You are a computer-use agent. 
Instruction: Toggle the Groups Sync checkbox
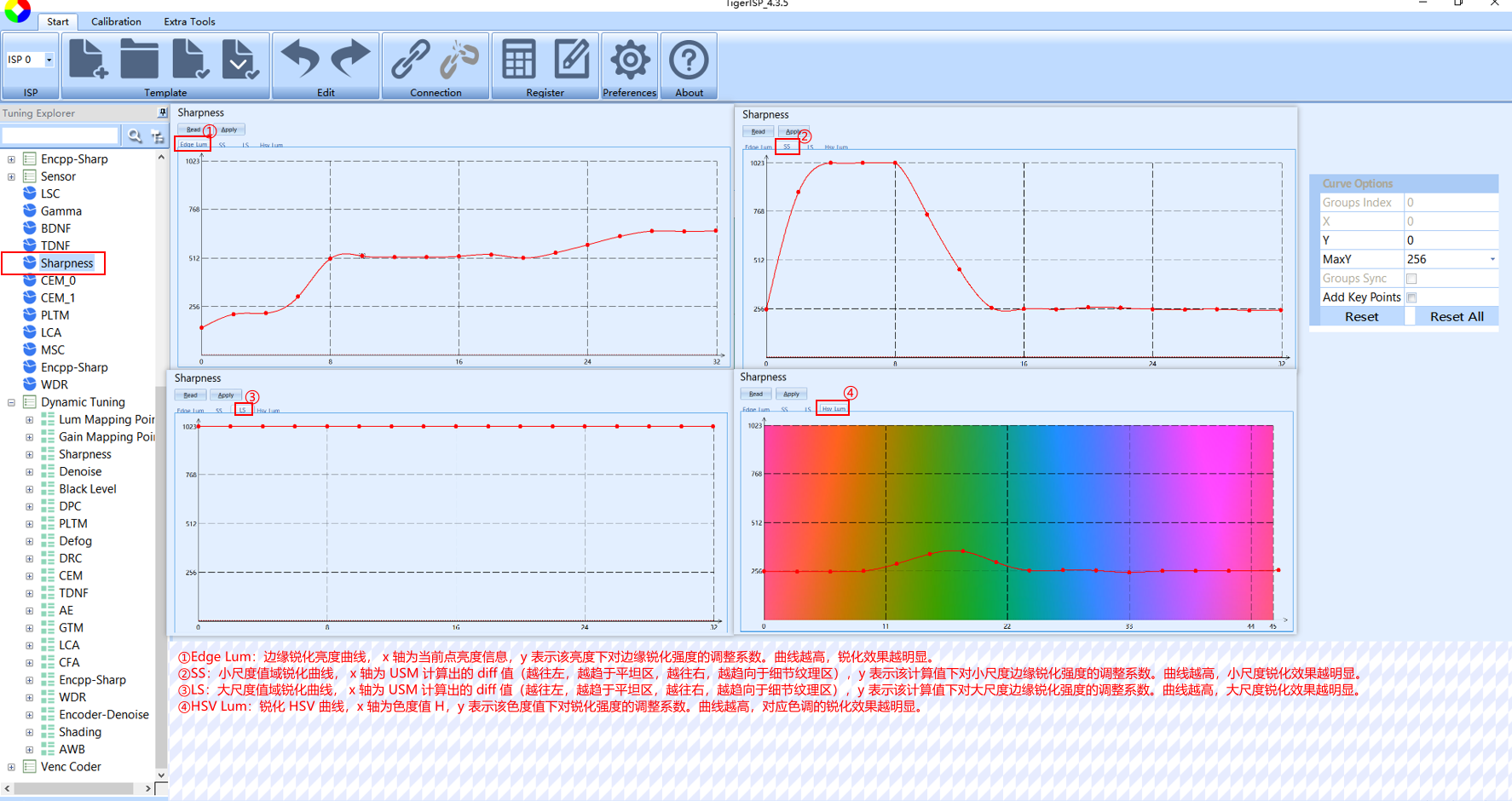click(x=1411, y=279)
